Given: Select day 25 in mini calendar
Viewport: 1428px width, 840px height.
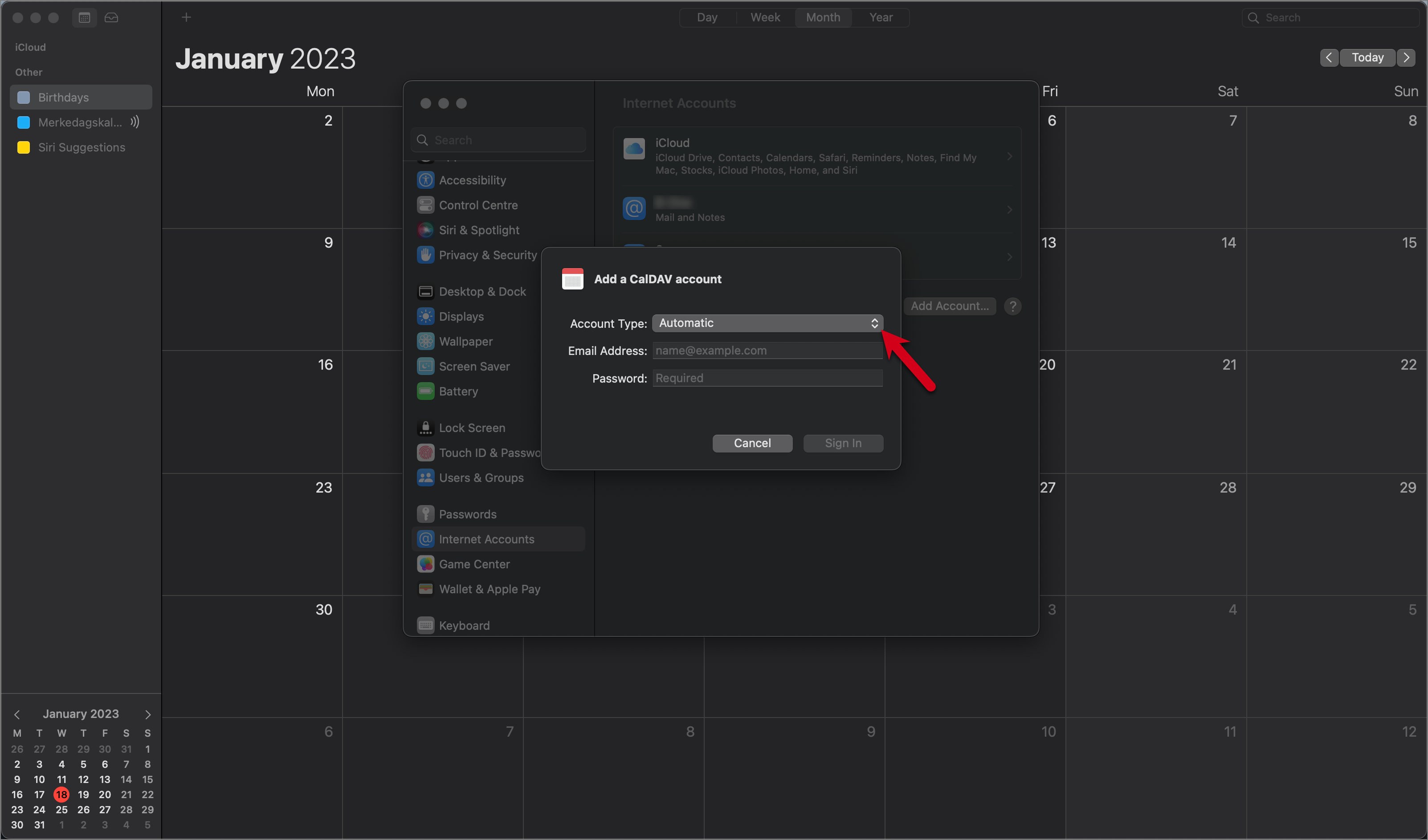Looking at the screenshot, I should 61,810.
